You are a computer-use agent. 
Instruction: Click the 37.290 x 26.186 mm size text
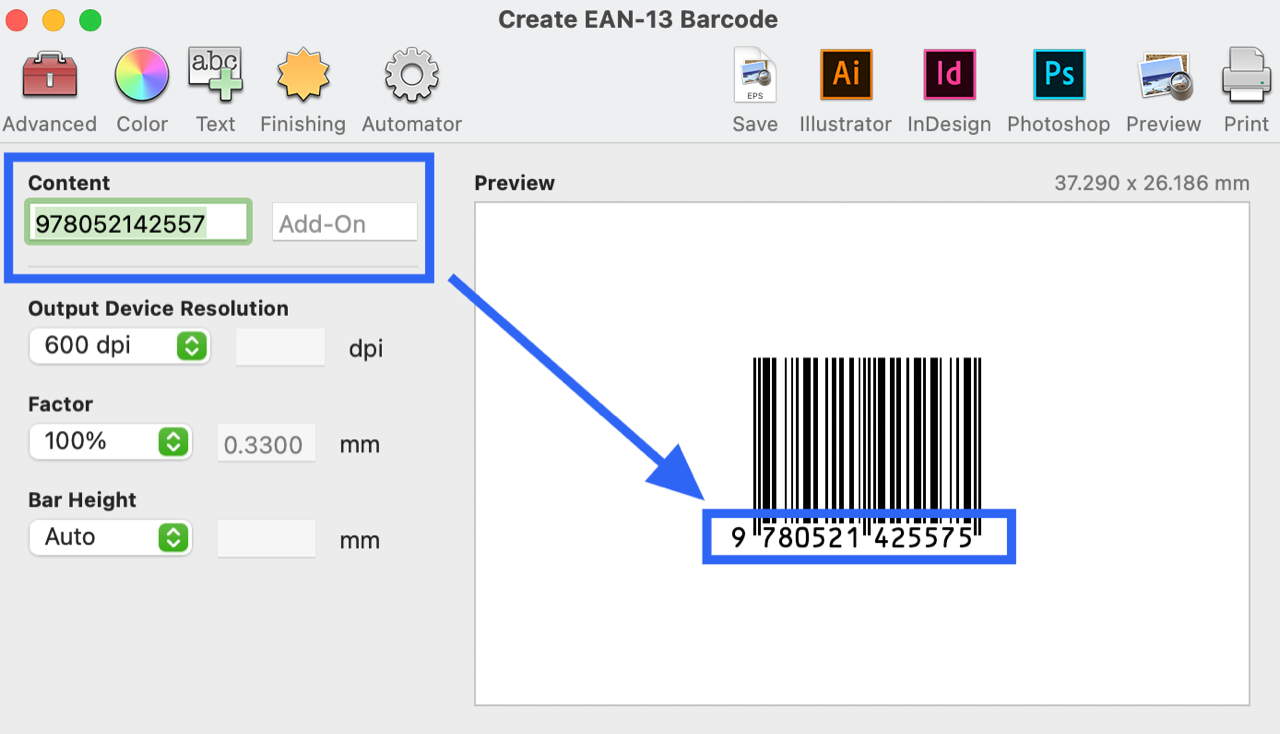click(x=1152, y=183)
